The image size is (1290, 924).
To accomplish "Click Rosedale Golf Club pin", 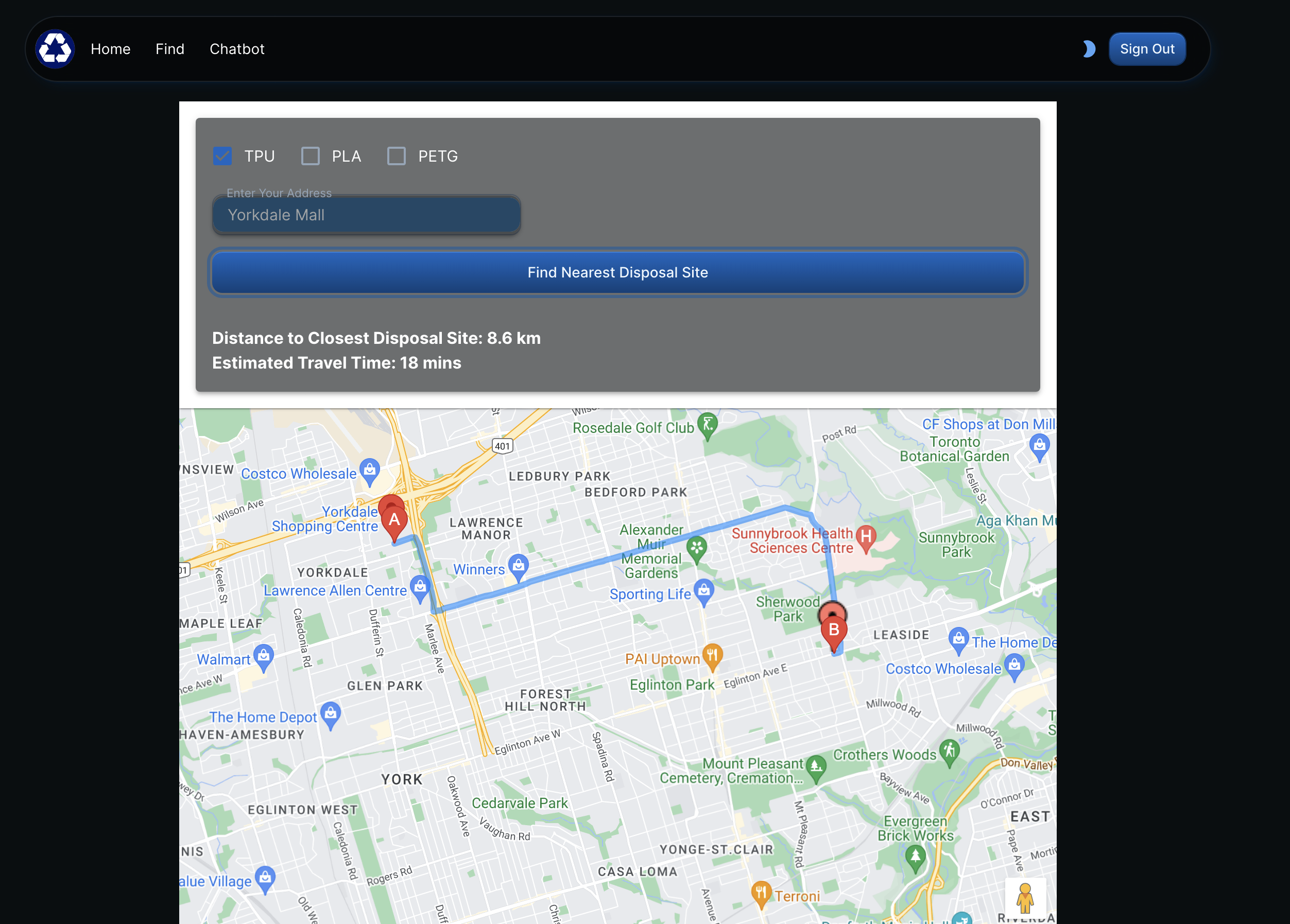I will 708,425.
